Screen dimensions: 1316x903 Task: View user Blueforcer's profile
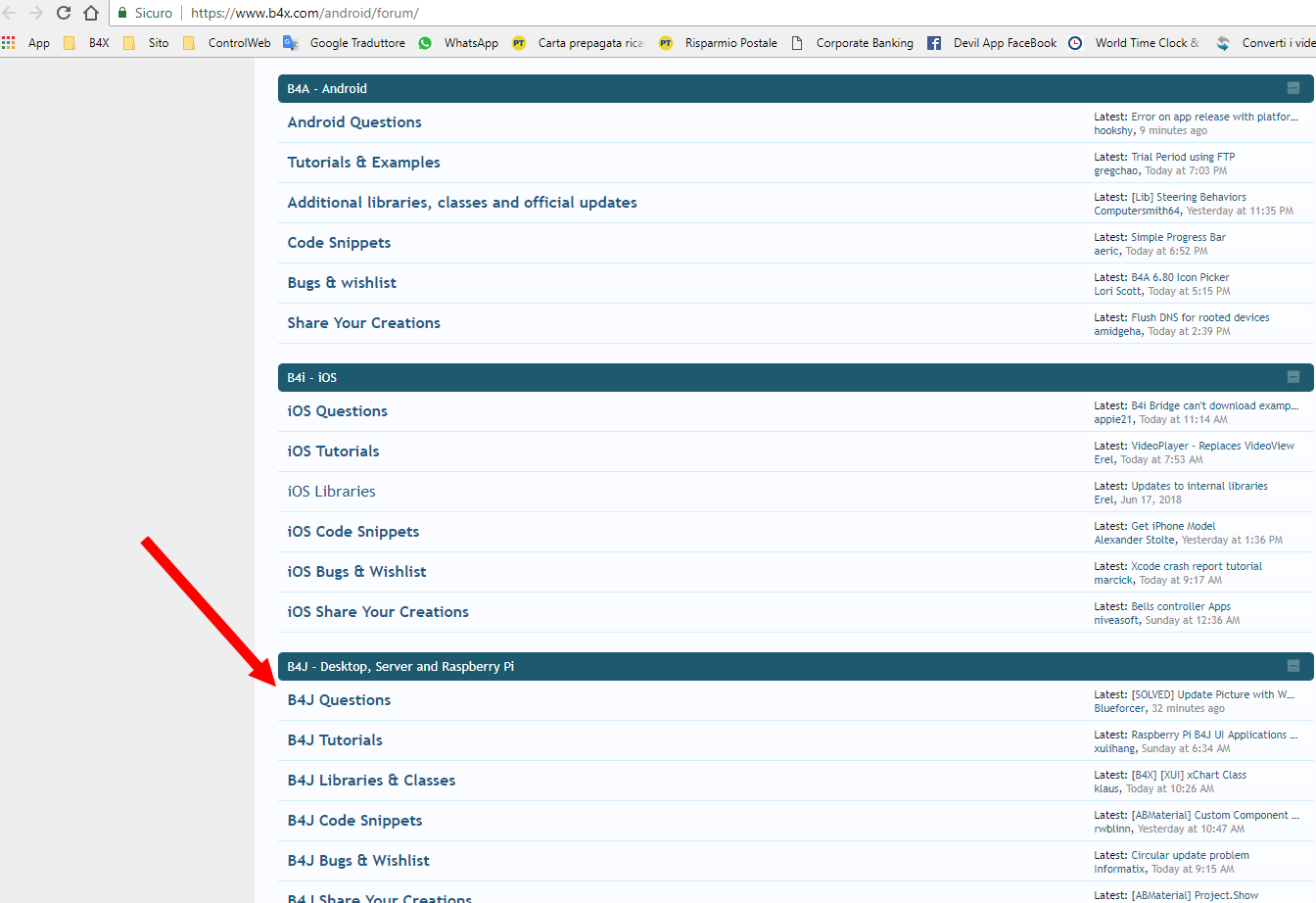pyautogui.click(x=1119, y=708)
